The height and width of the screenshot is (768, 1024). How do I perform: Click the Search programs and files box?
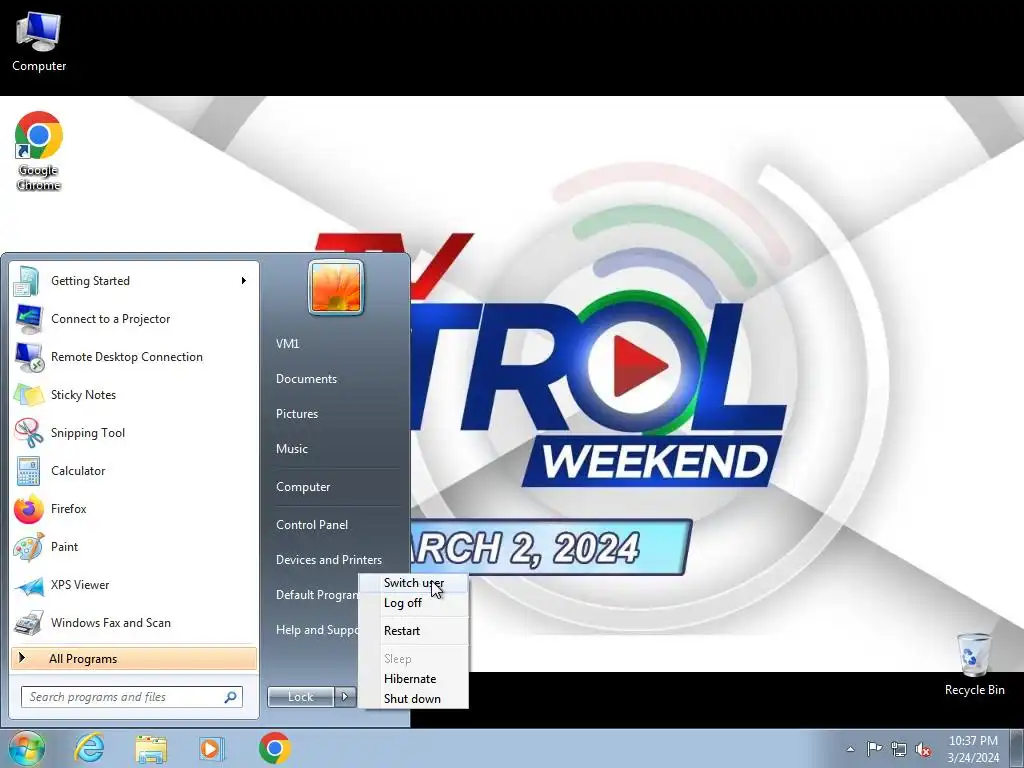[x=132, y=697]
